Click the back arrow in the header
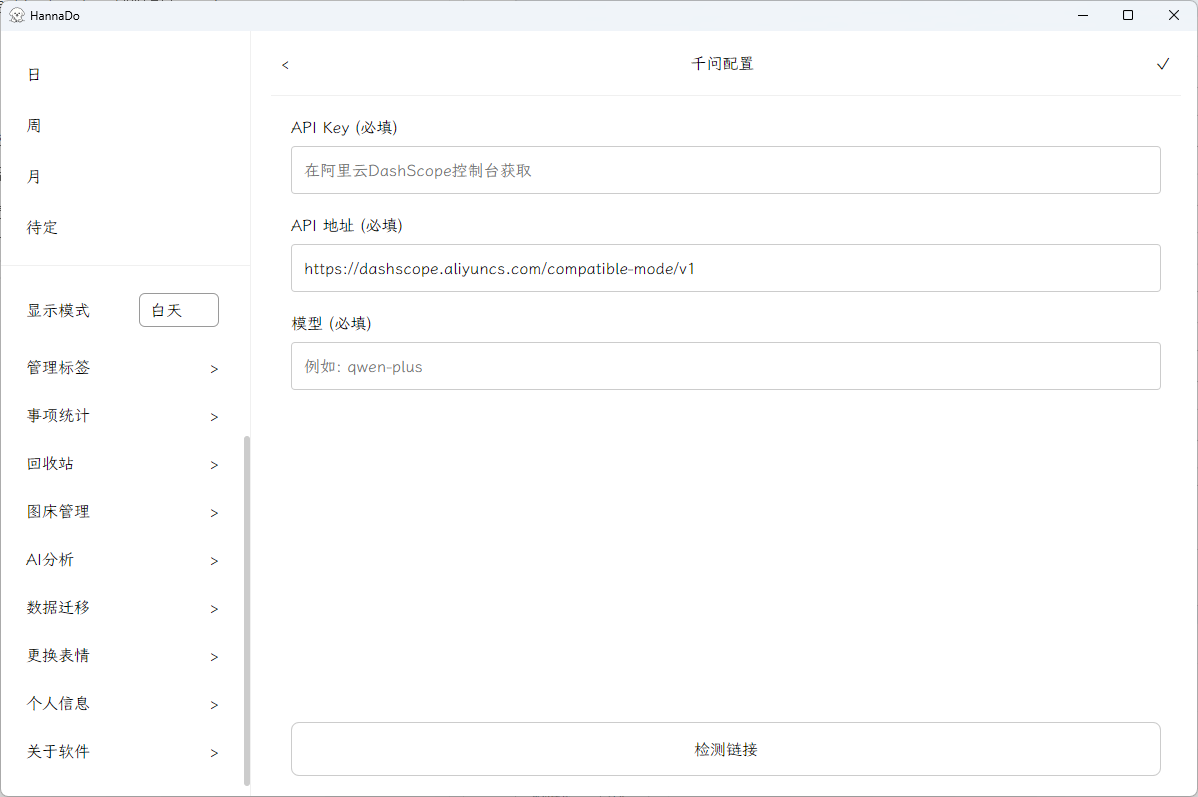The image size is (1198, 797). coord(285,65)
